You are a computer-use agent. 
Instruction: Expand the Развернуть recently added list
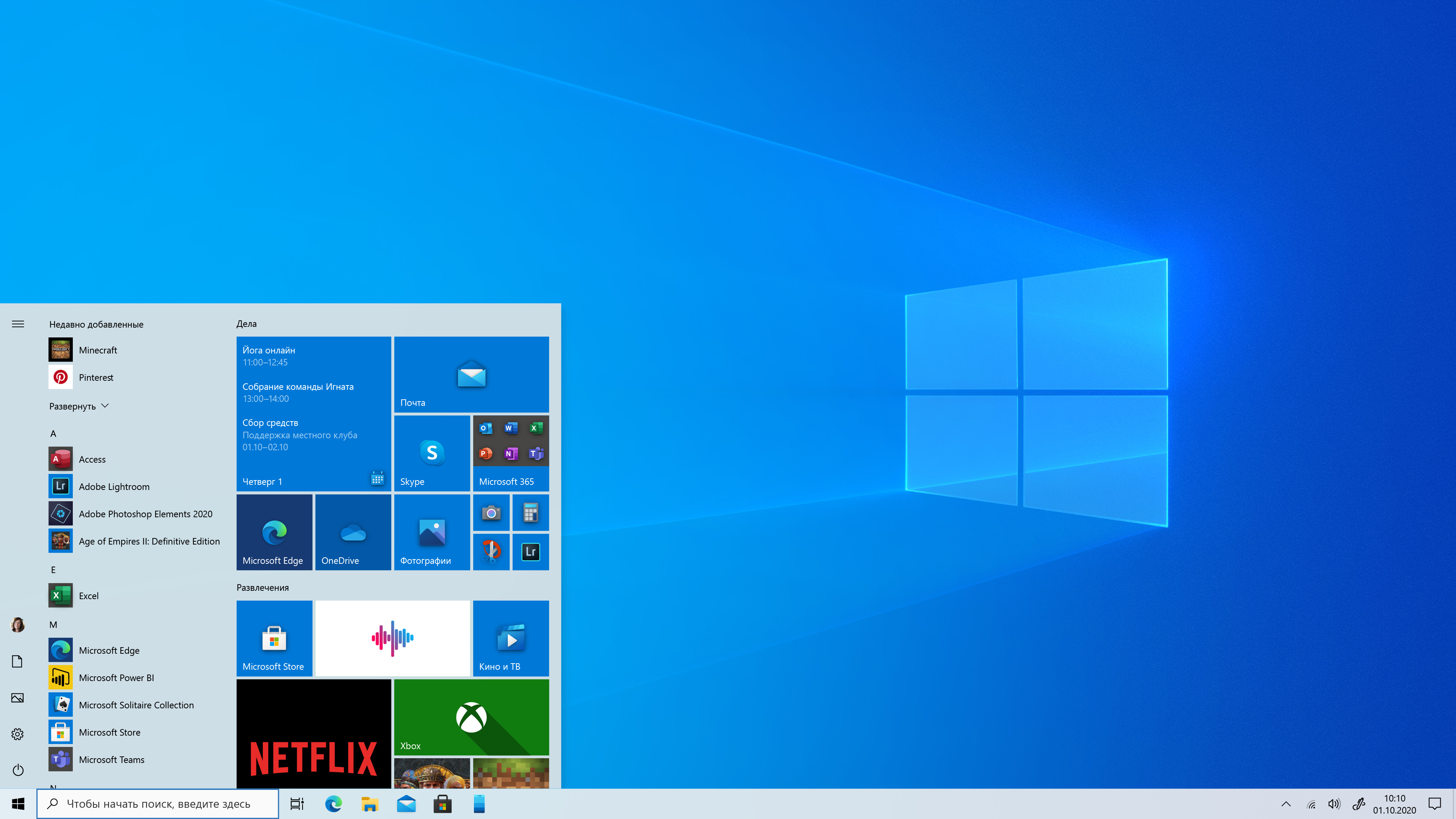[x=79, y=406]
